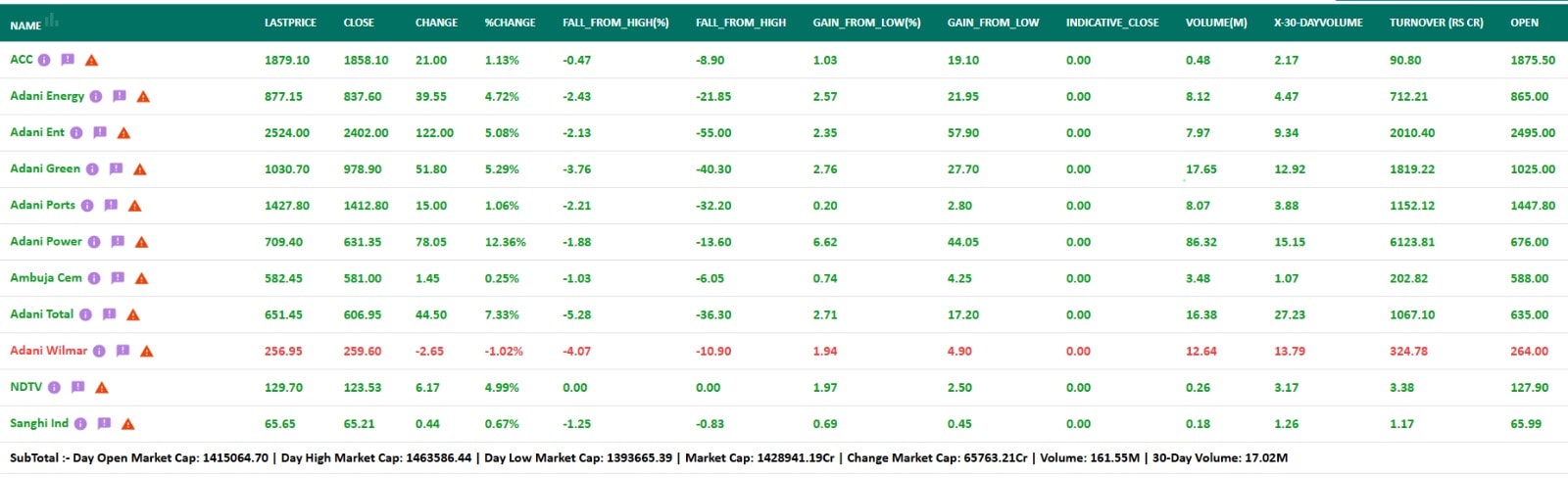The image size is (1568, 478).
Task: Open the Adani Ent stock link
Action: (x=37, y=132)
